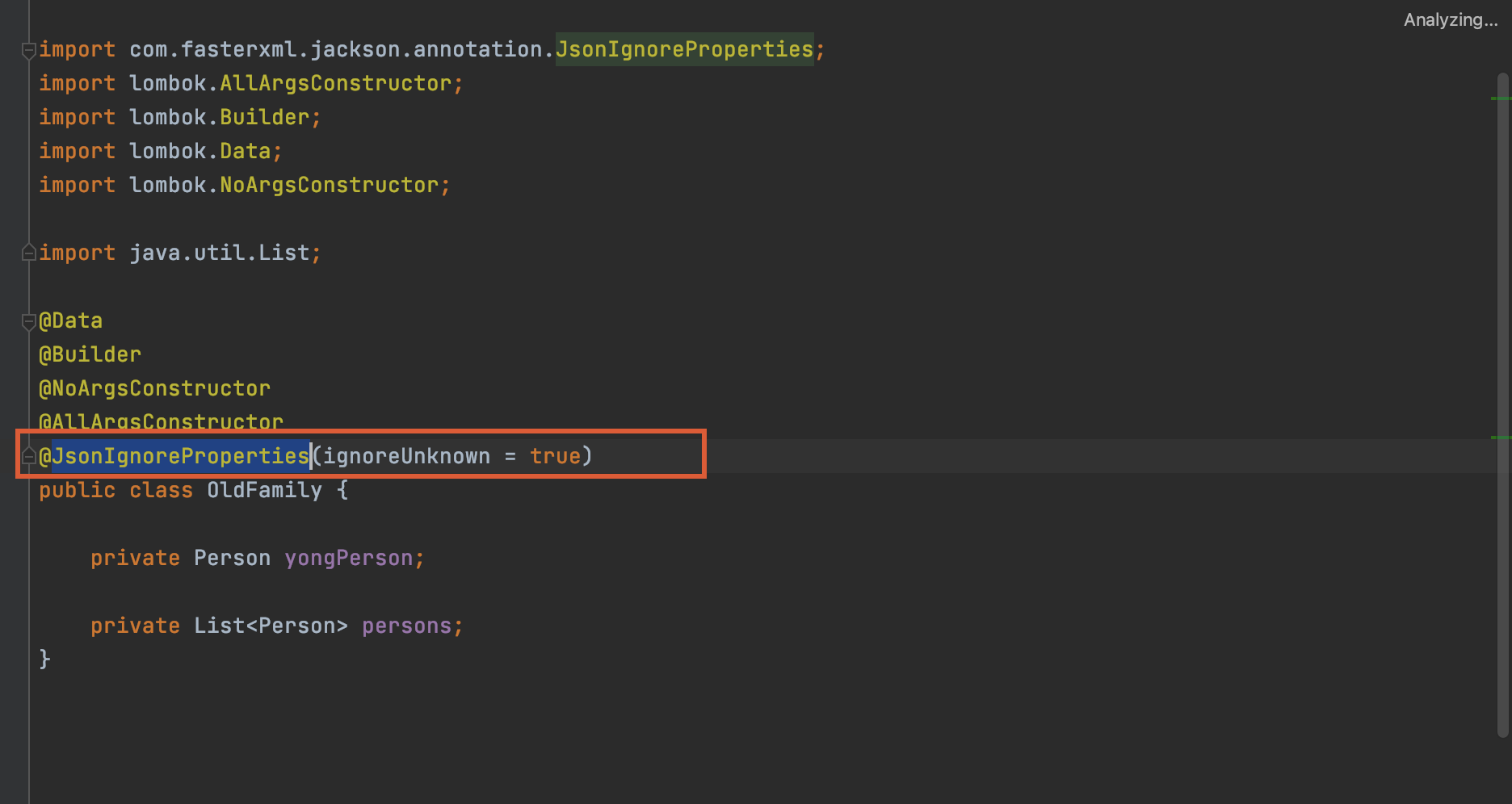Click ignoreUnknown inside the annotation
Viewport: 1512px width, 804px height.
(x=406, y=456)
